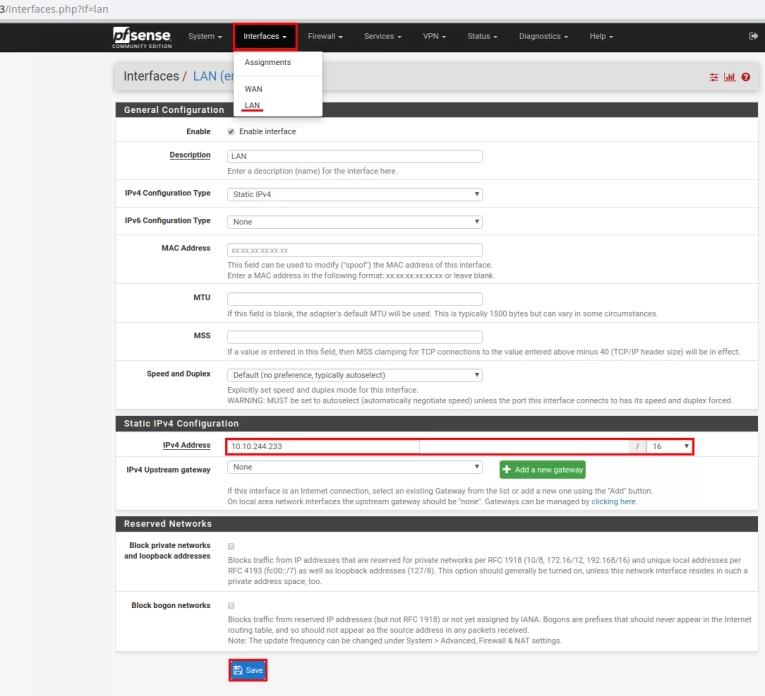Open the related status bar-chart icon
The width and height of the screenshot is (765, 696).
729,77
